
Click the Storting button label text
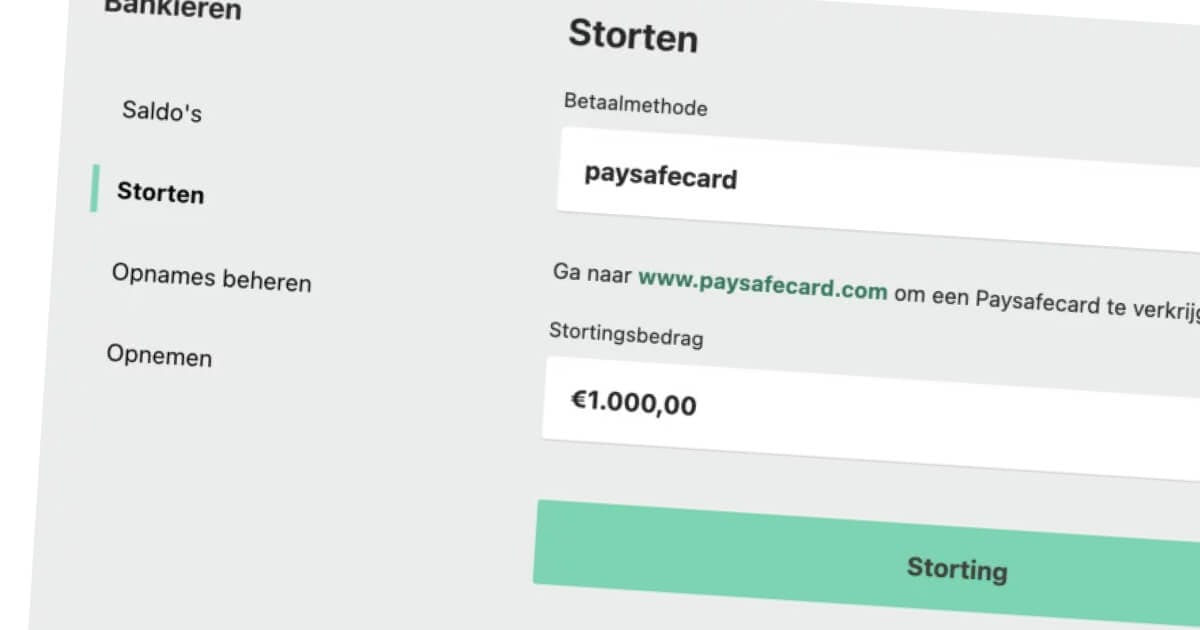pyautogui.click(x=957, y=568)
